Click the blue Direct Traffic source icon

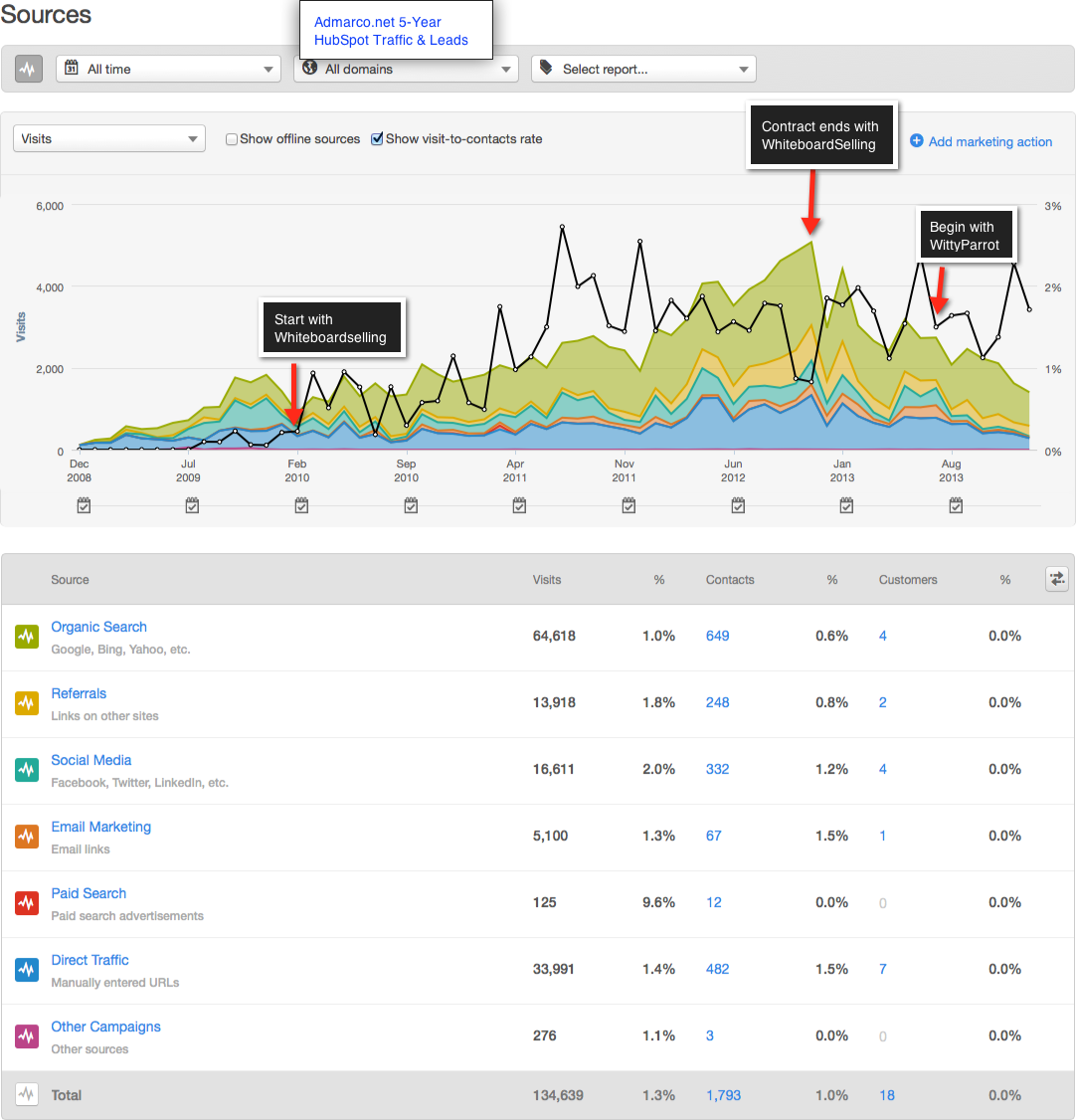point(27,969)
